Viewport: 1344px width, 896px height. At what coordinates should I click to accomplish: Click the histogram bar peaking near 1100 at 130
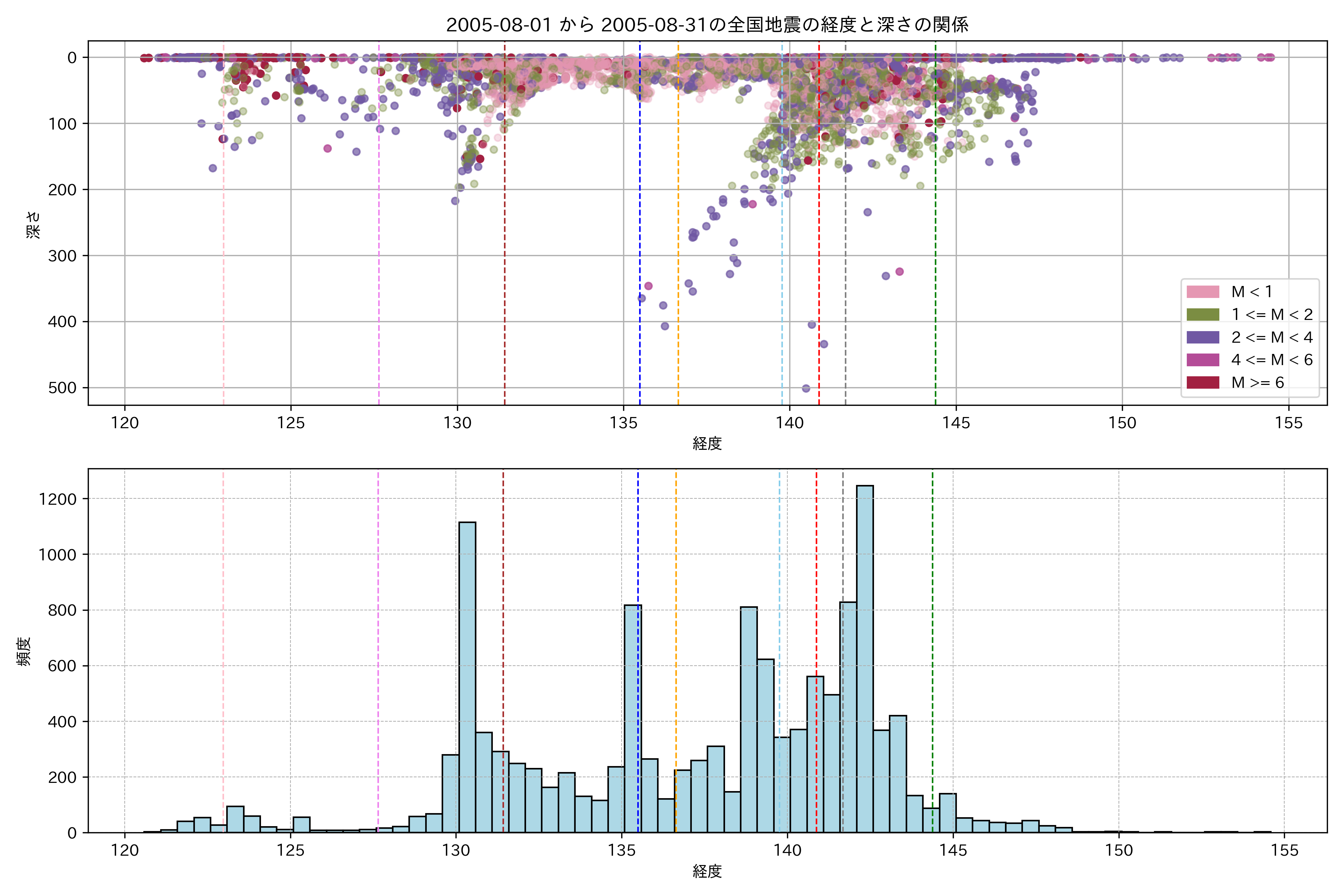tap(467, 677)
